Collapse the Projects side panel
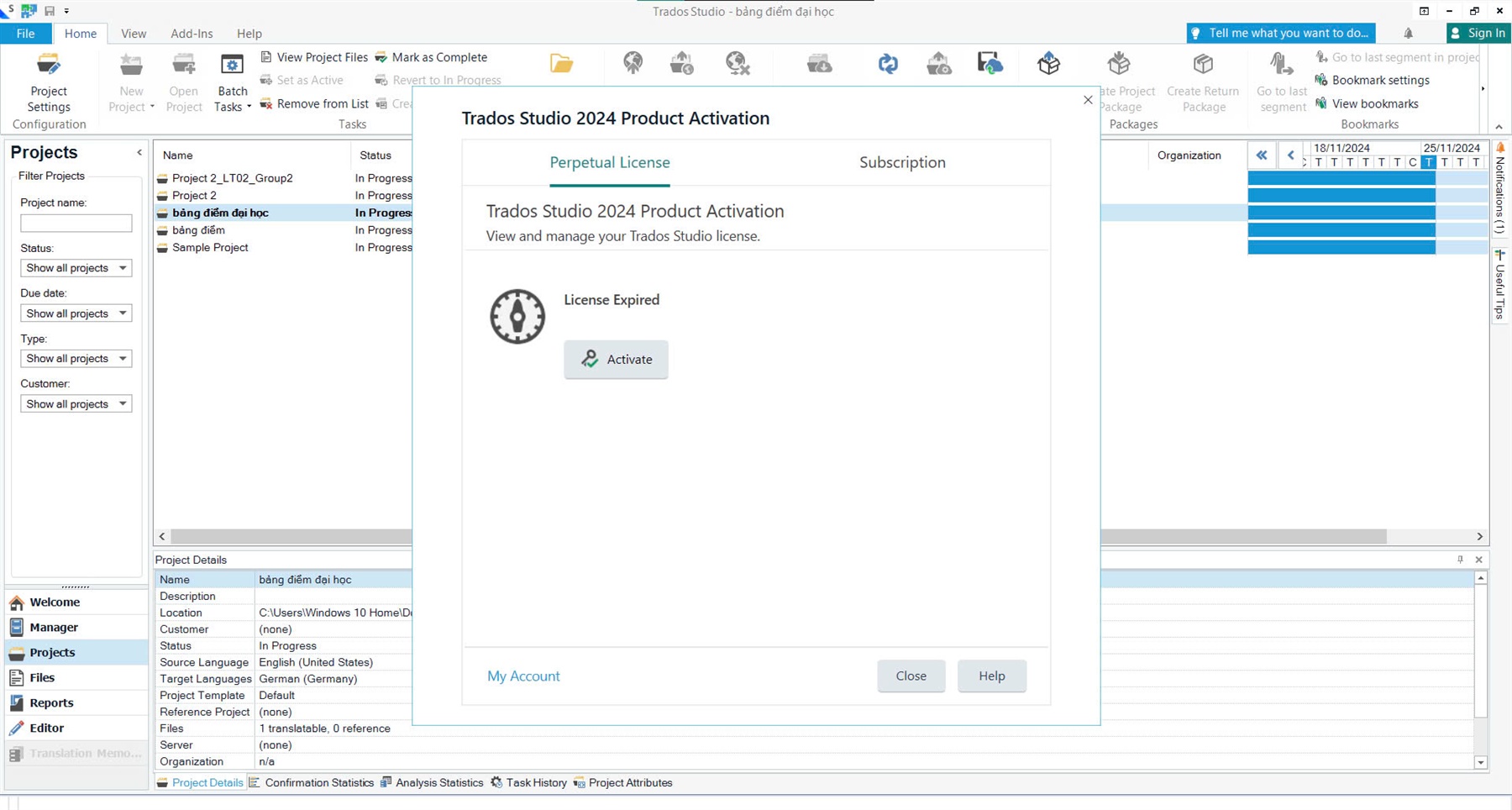This screenshot has height=810, width=1512. point(139,152)
